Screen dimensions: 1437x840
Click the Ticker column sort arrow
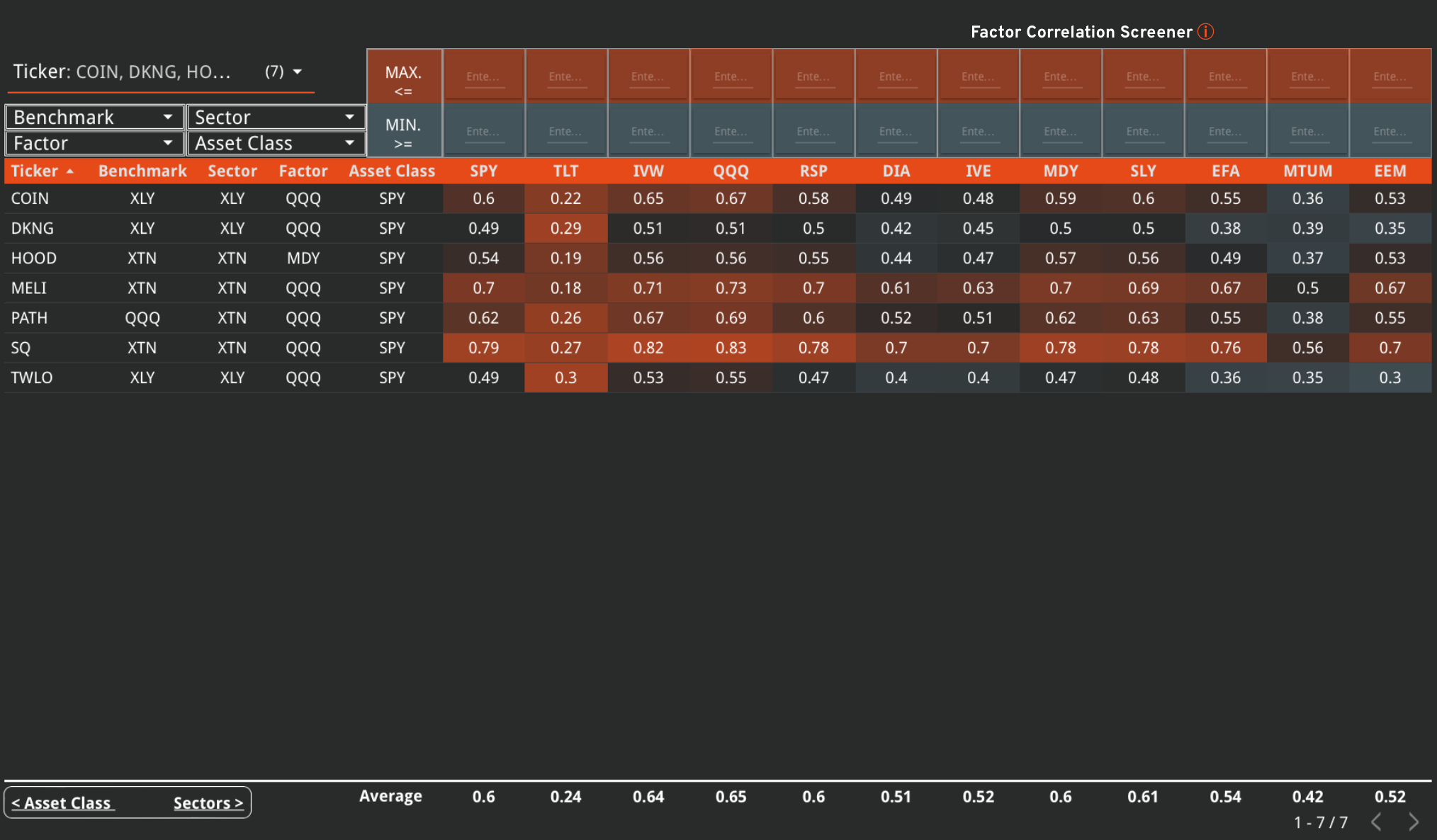point(69,171)
